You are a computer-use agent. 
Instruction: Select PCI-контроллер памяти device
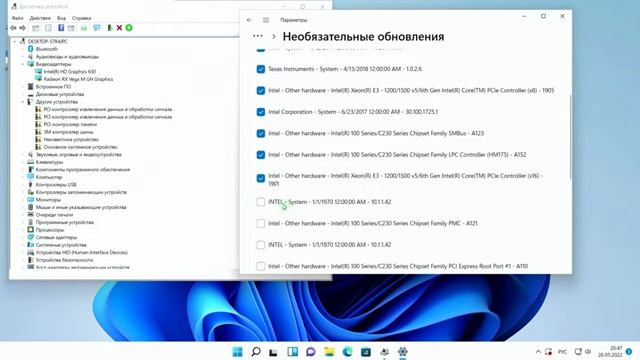click(x=70, y=124)
